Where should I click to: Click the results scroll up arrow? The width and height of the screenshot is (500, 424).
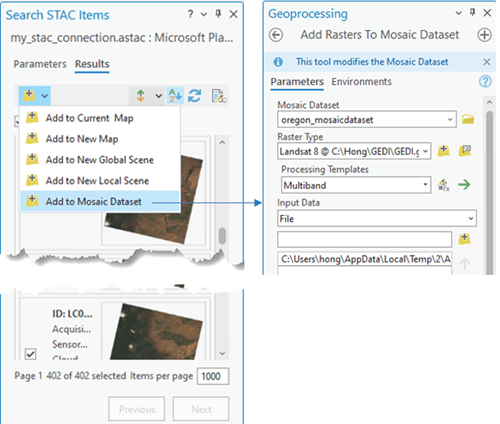(222, 143)
